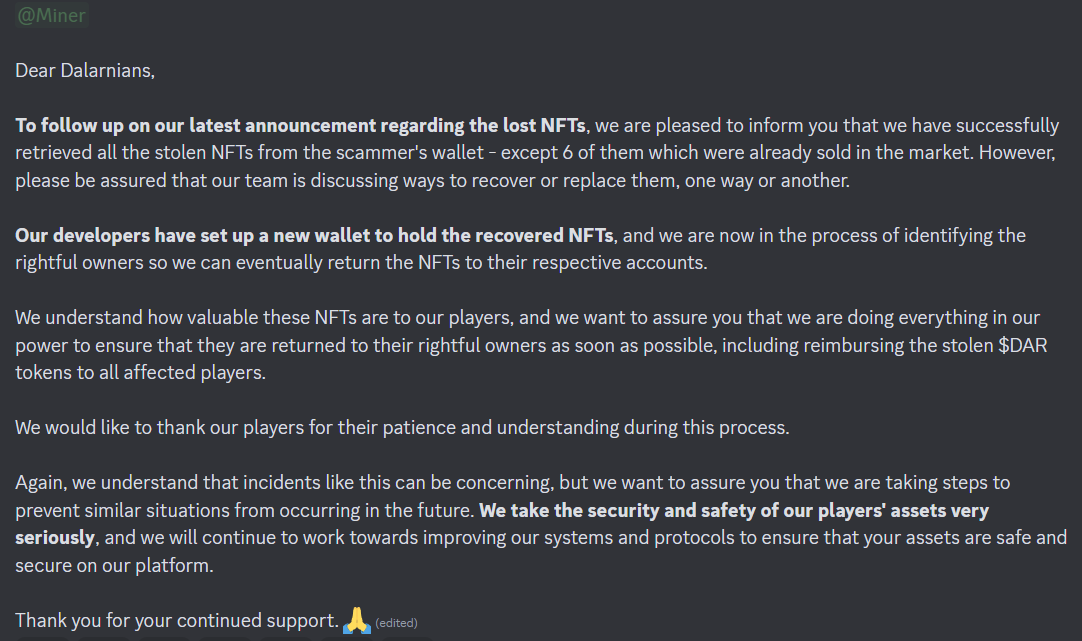The height and width of the screenshot is (641, 1082).
Task: Click the text 'secure on our platform.'
Action: coord(115,565)
